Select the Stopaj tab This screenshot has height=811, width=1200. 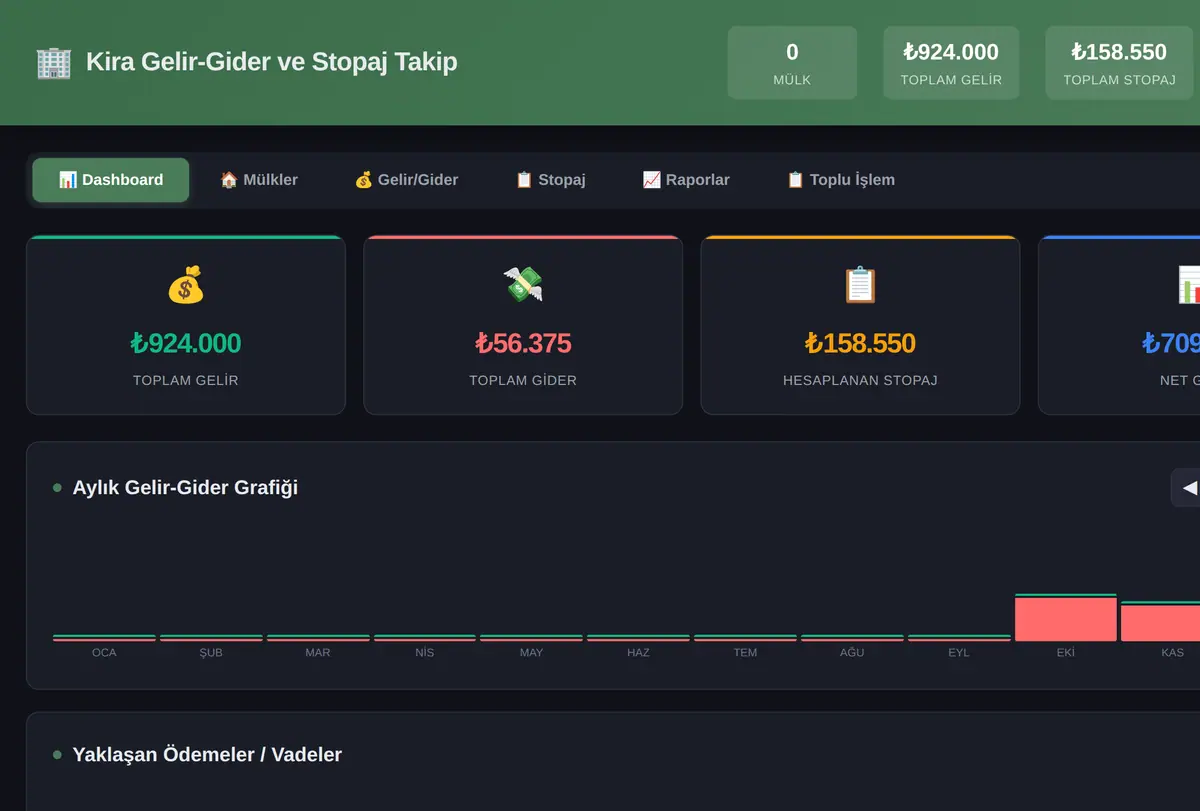550,180
